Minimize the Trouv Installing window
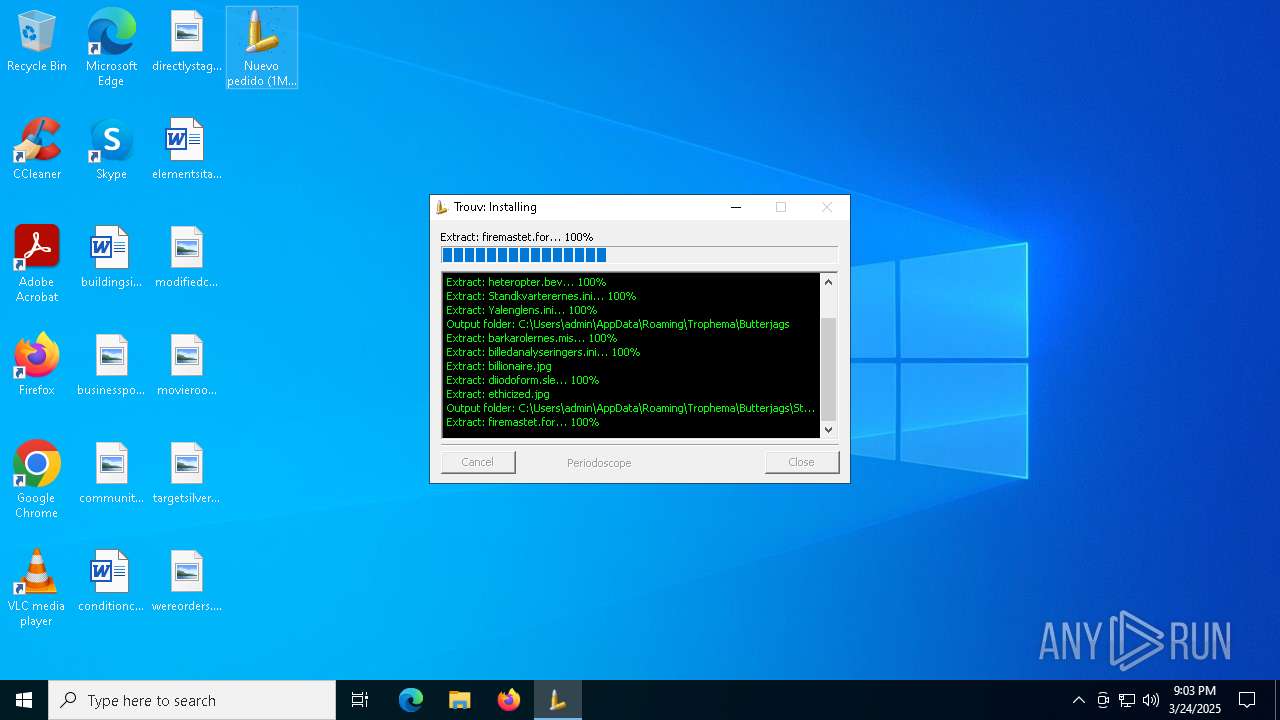This screenshot has height=720, width=1280. pyautogui.click(x=736, y=207)
